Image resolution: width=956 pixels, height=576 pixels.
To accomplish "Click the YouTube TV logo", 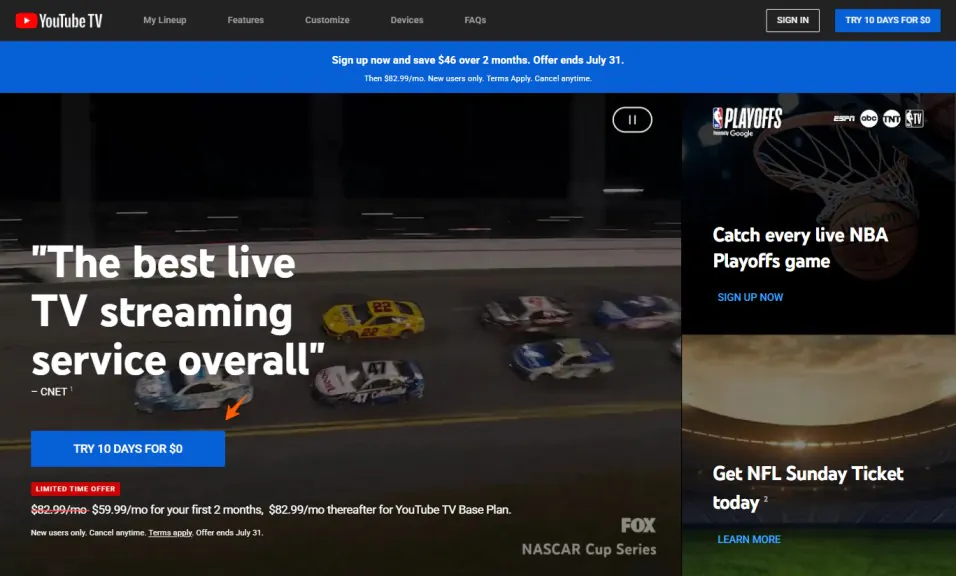I will 59,21.
